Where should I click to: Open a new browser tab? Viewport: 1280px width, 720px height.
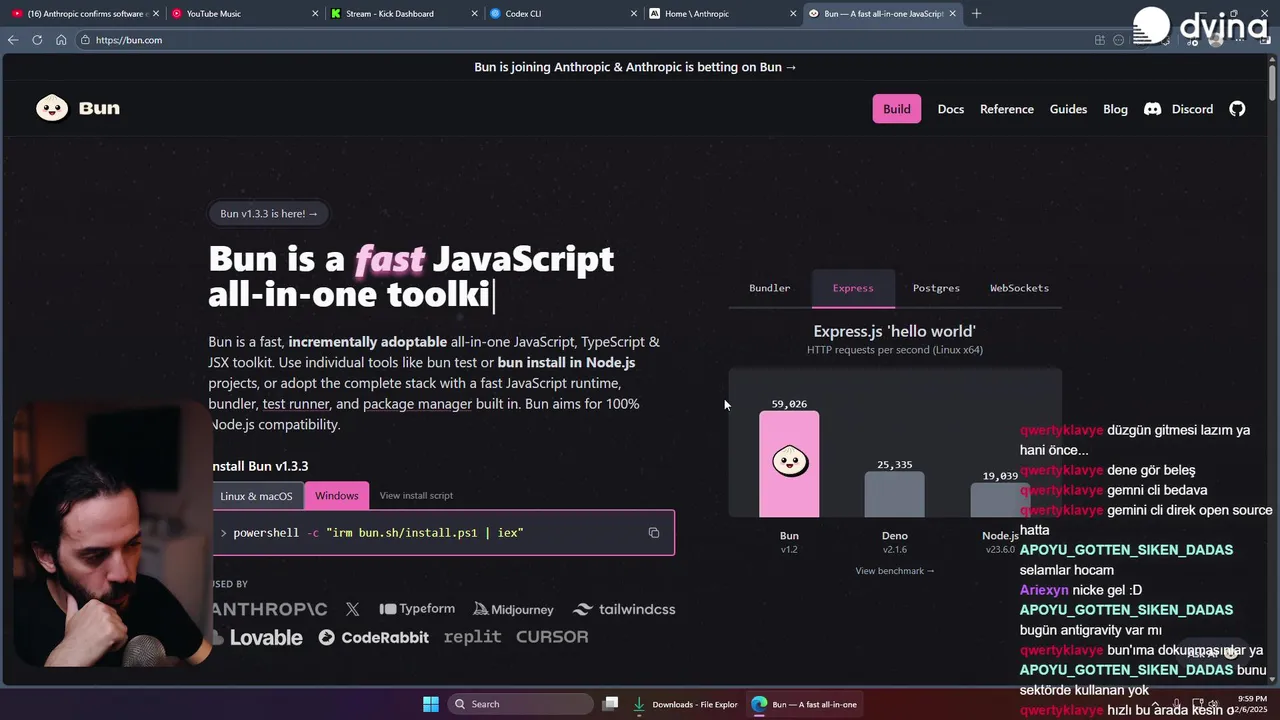976,14
